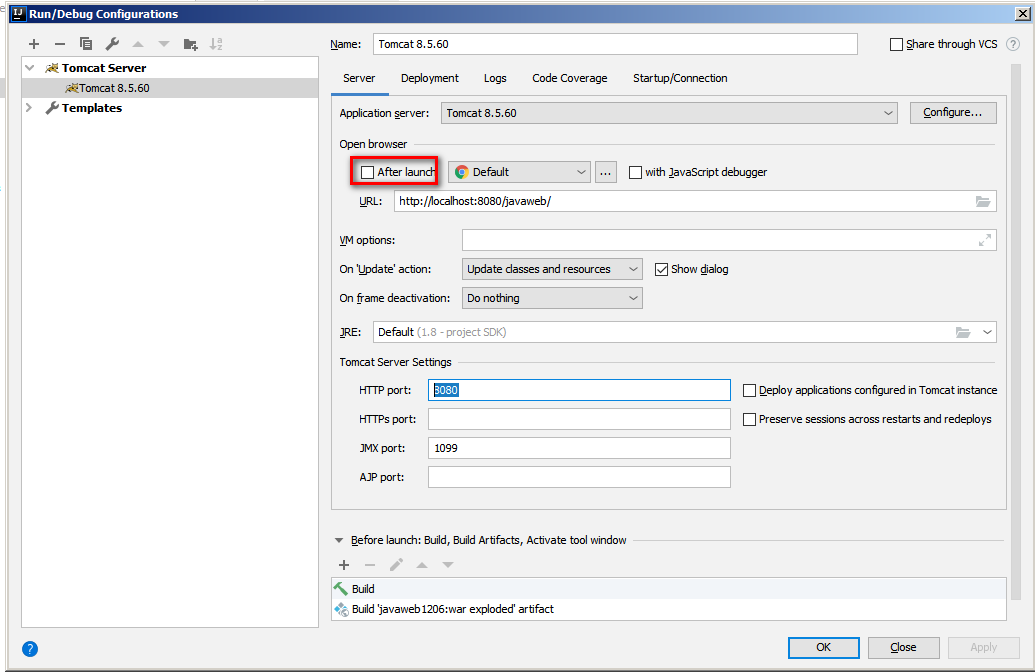Click the browser ellipsis button
Viewport: 1035px width, 672px height.
pyautogui.click(x=605, y=172)
